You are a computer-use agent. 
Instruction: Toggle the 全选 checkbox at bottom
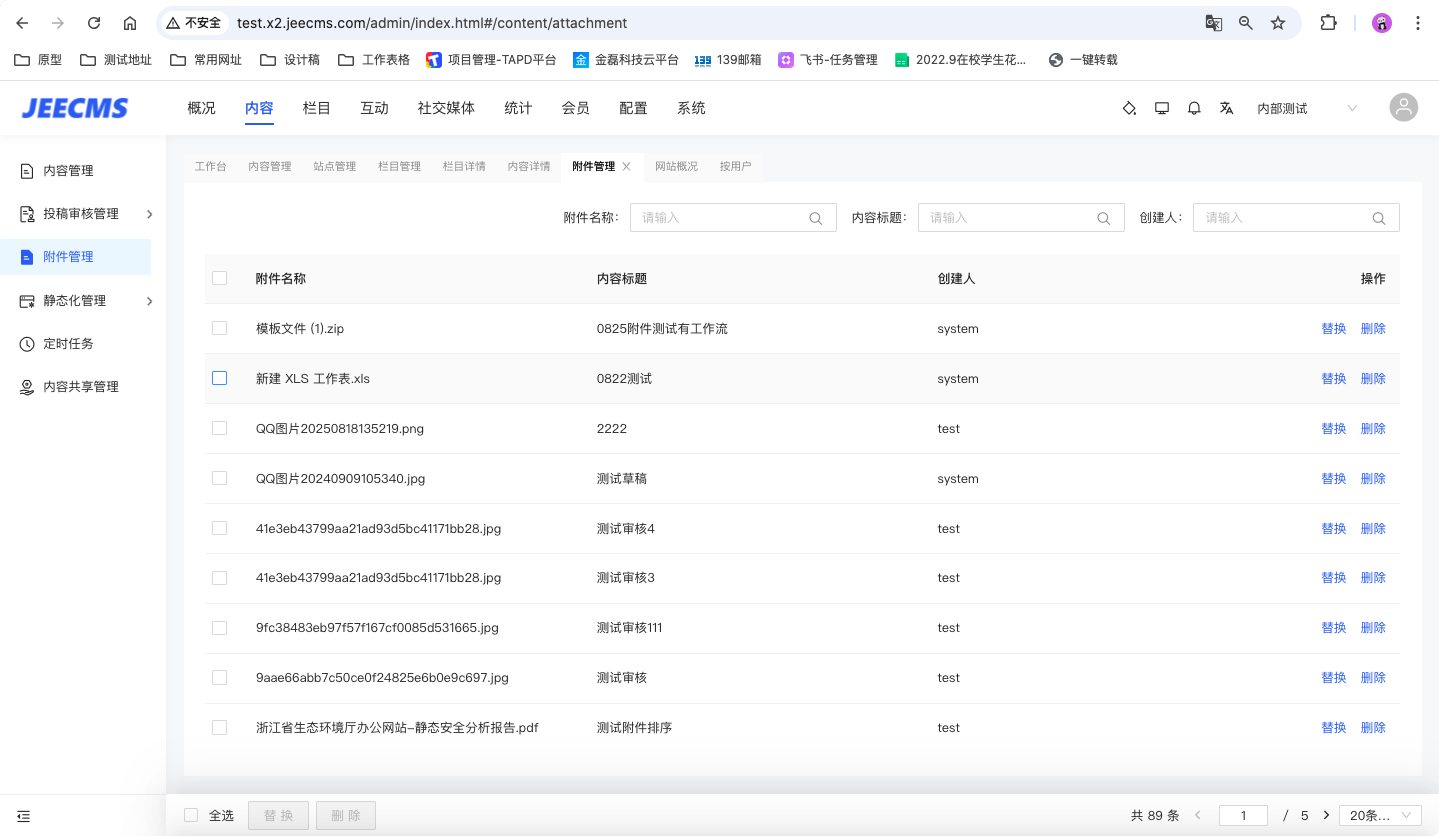point(191,815)
